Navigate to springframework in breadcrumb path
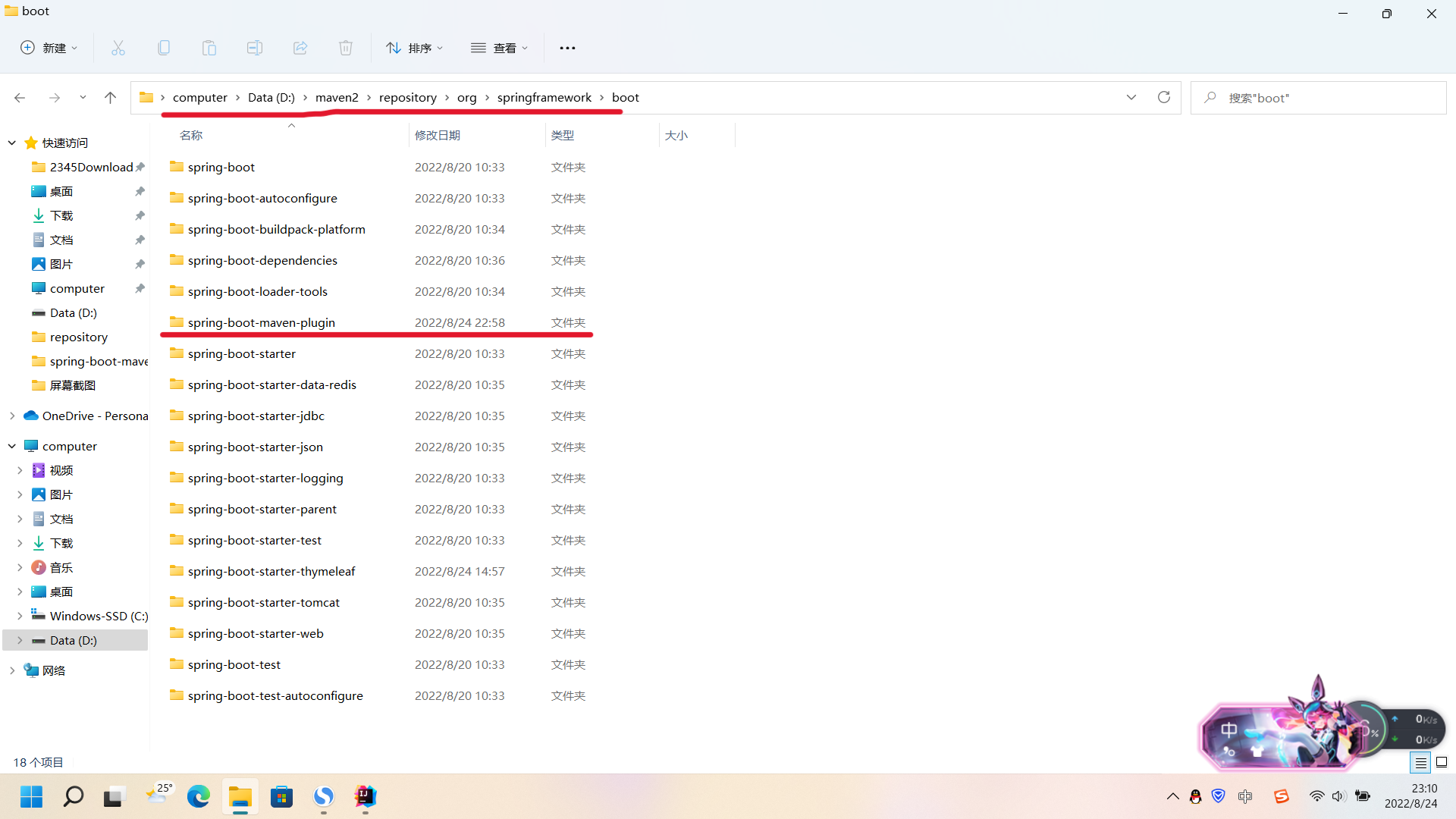 [544, 97]
